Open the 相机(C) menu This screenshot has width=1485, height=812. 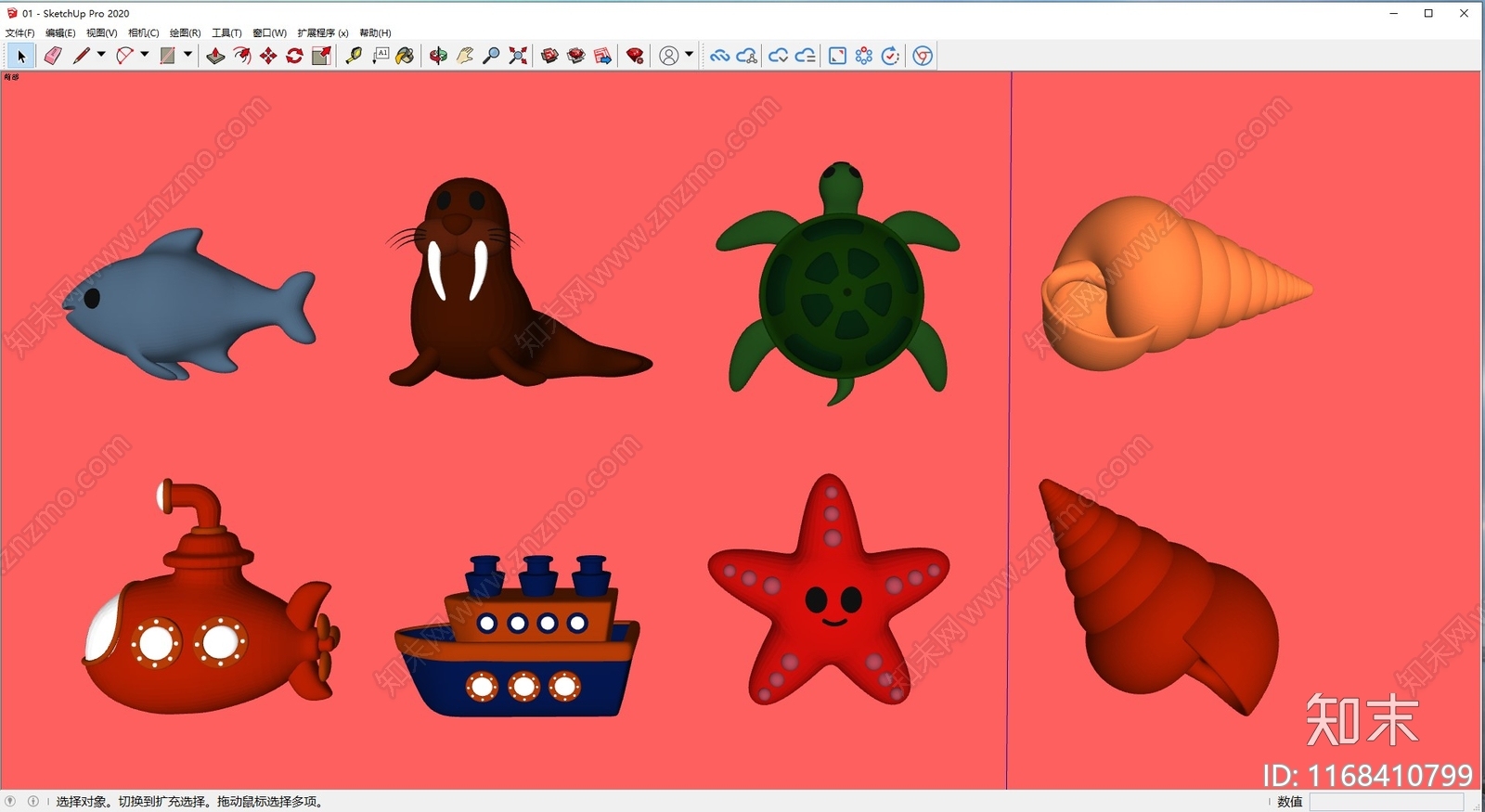(143, 32)
